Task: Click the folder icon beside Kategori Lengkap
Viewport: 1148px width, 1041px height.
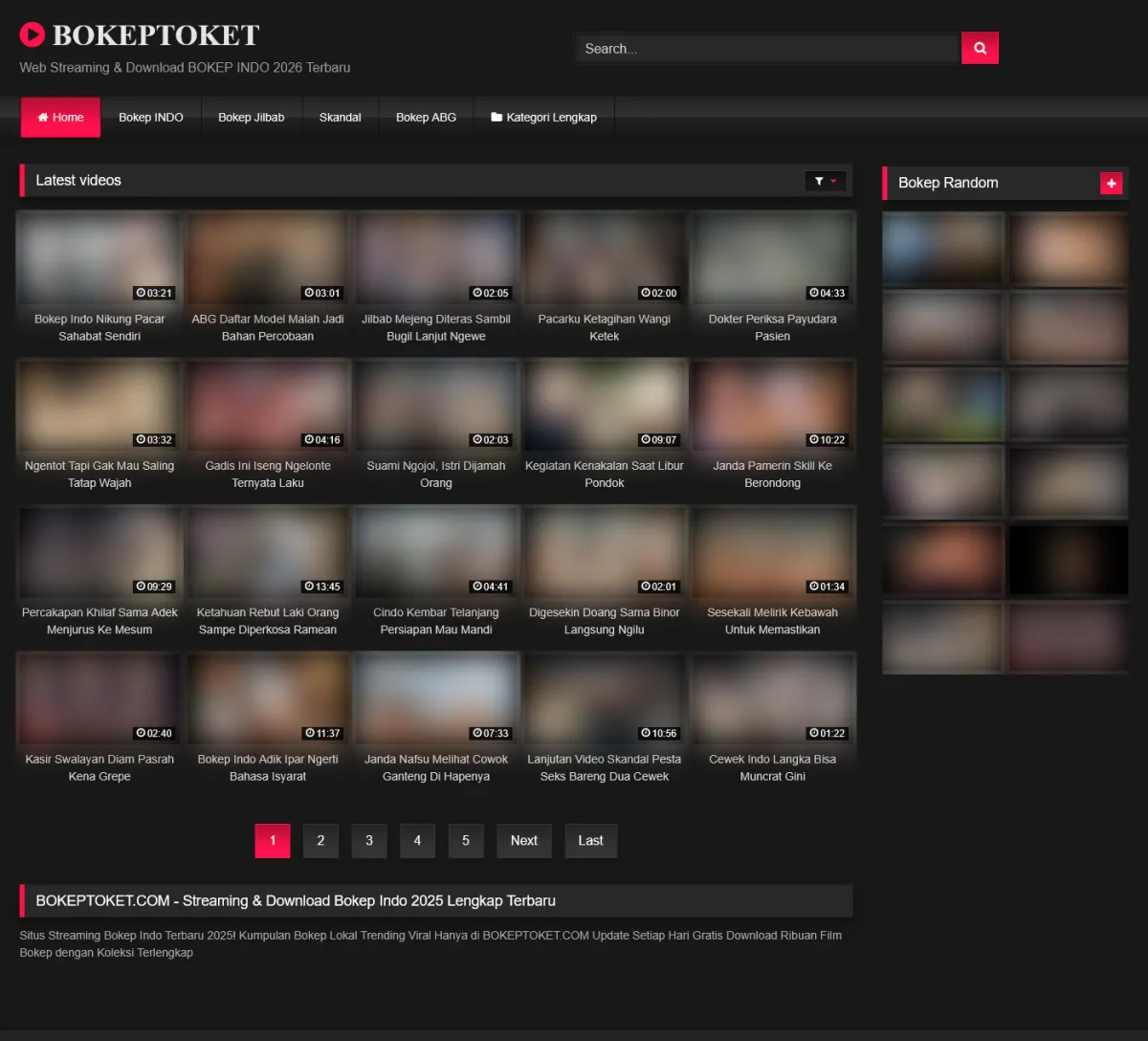Action: pos(497,118)
